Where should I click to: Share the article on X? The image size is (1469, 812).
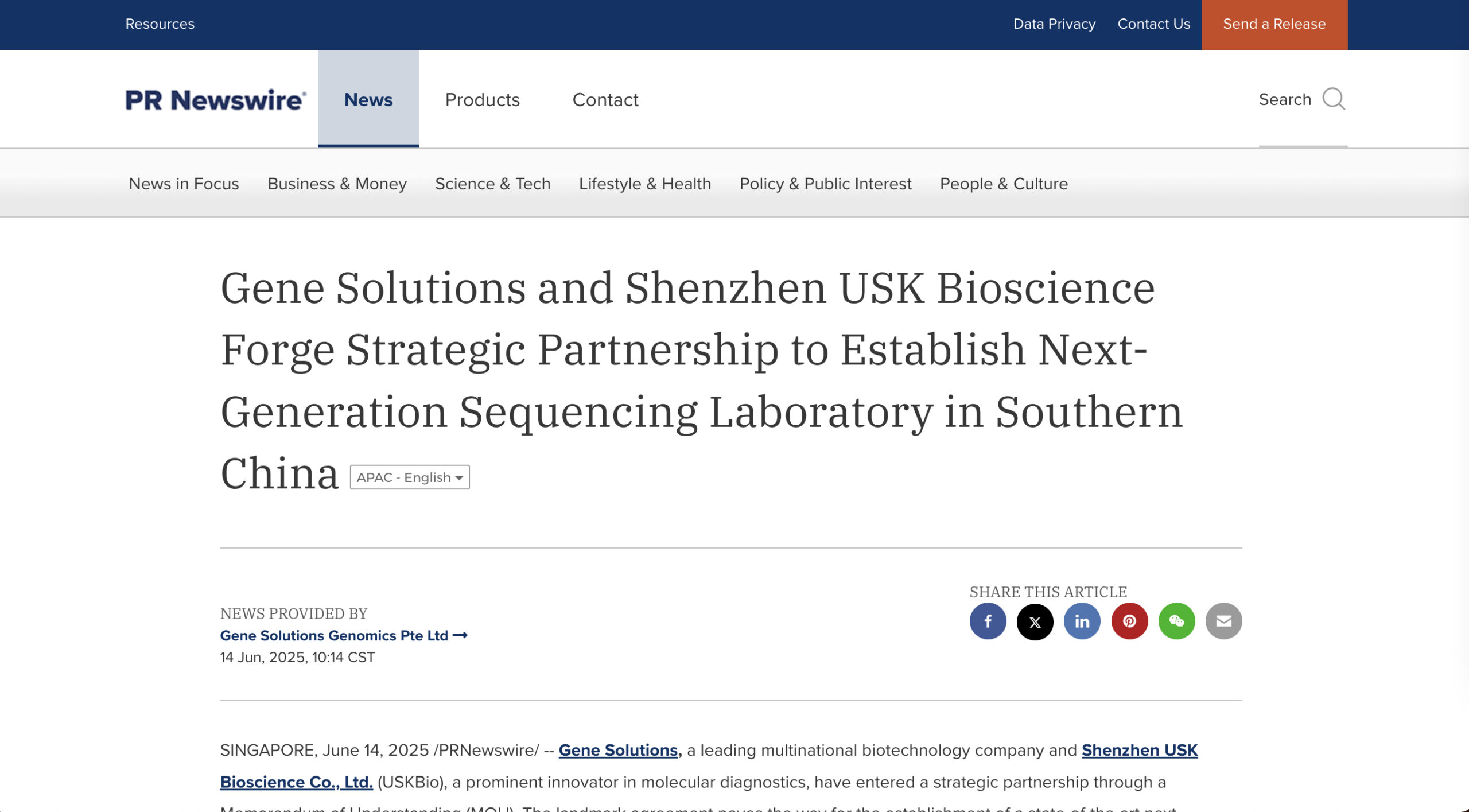pyautogui.click(x=1035, y=621)
